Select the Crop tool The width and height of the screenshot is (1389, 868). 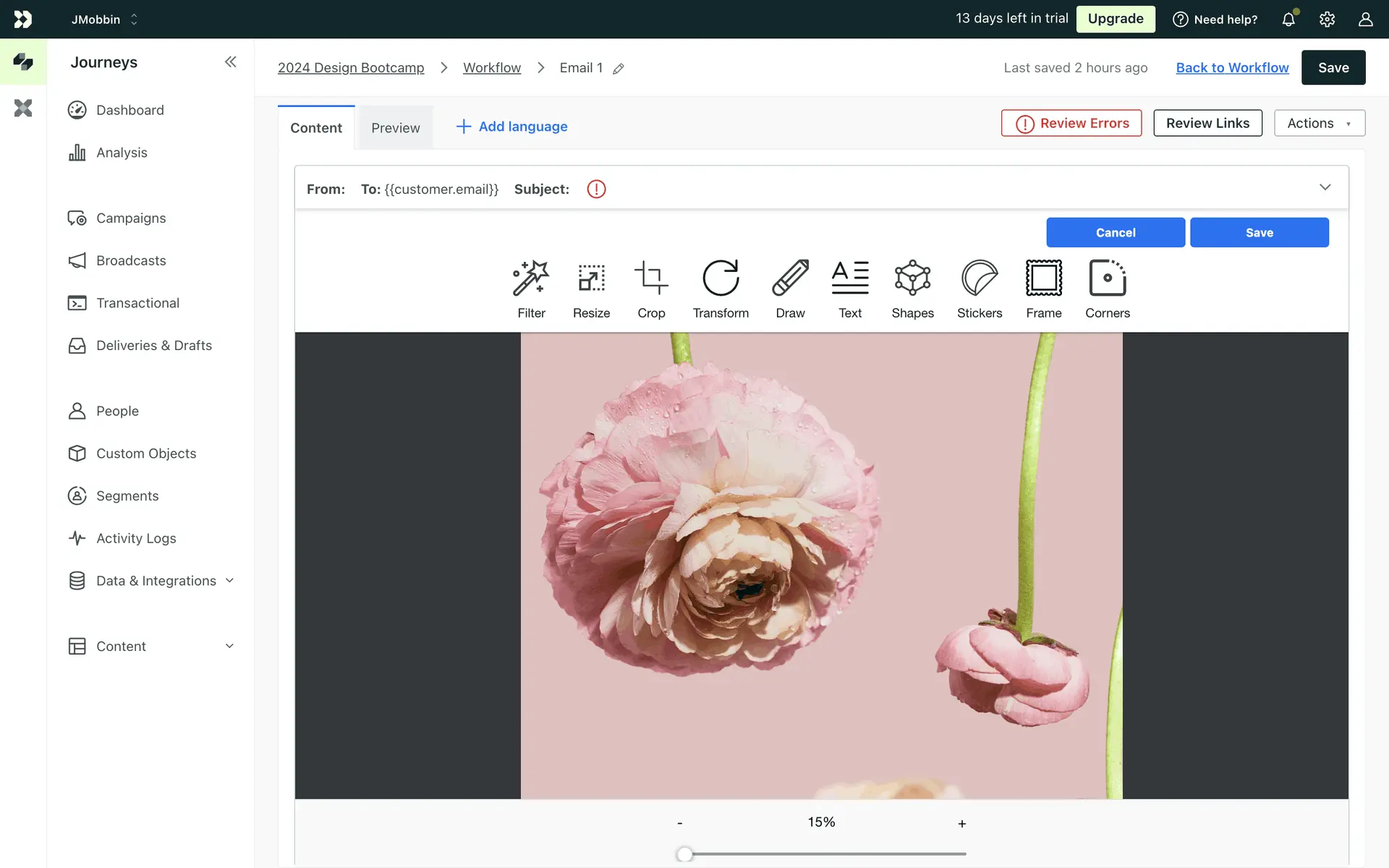click(x=651, y=289)
